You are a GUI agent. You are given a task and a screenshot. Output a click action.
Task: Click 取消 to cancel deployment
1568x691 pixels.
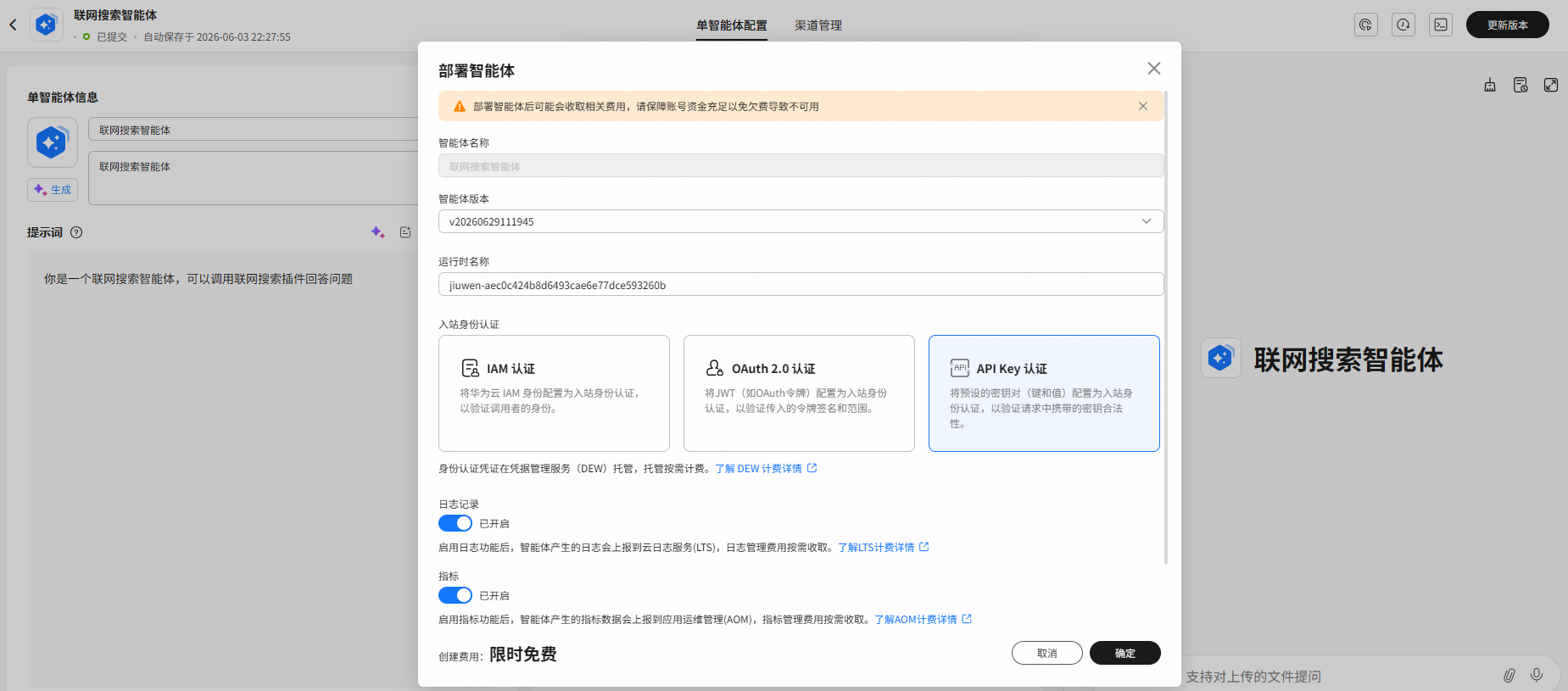(x=1047, y=653)
